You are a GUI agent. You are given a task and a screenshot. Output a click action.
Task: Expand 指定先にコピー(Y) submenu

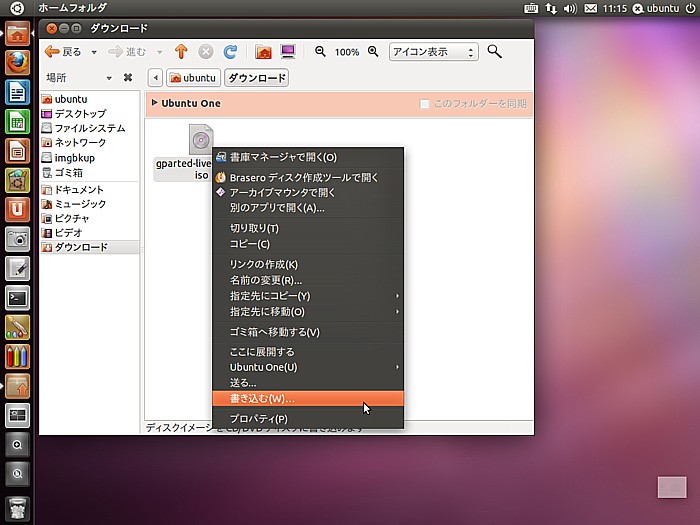pos(308,296)
